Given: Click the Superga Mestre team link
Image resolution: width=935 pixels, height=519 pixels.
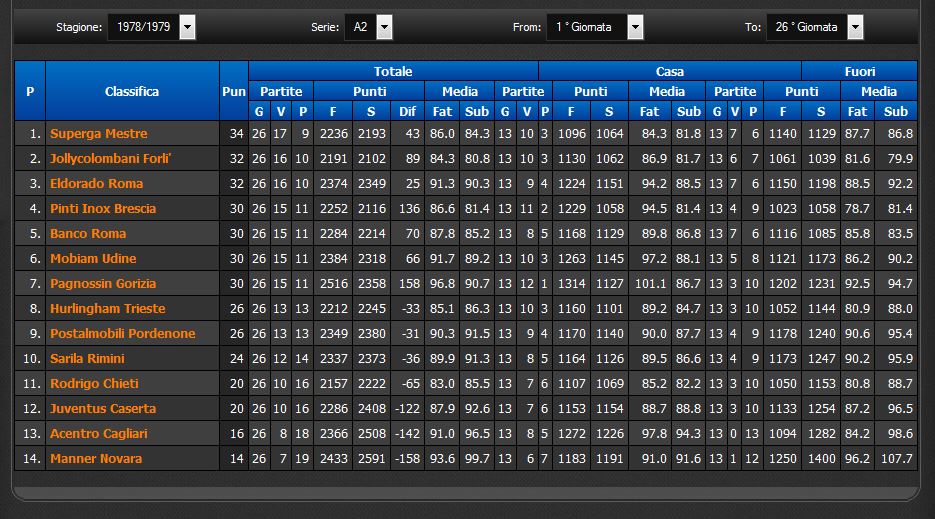Looking at the screenshot, I should click(98, 134).
